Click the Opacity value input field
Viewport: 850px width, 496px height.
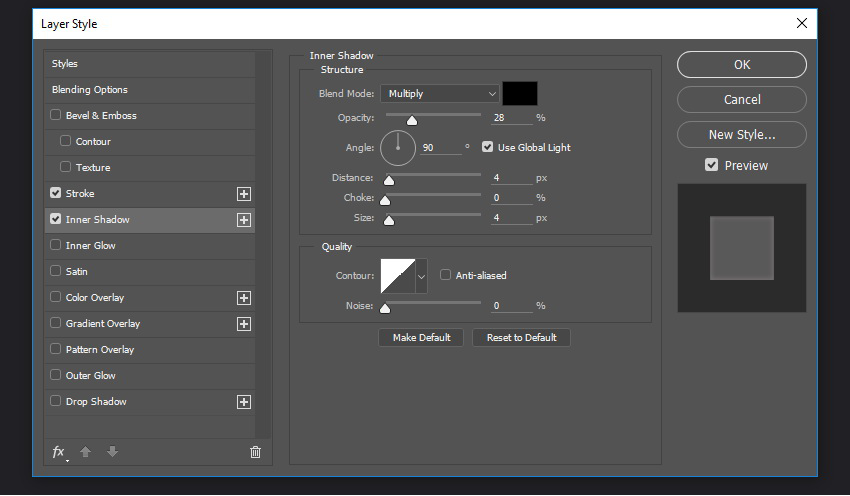(512, 118)
